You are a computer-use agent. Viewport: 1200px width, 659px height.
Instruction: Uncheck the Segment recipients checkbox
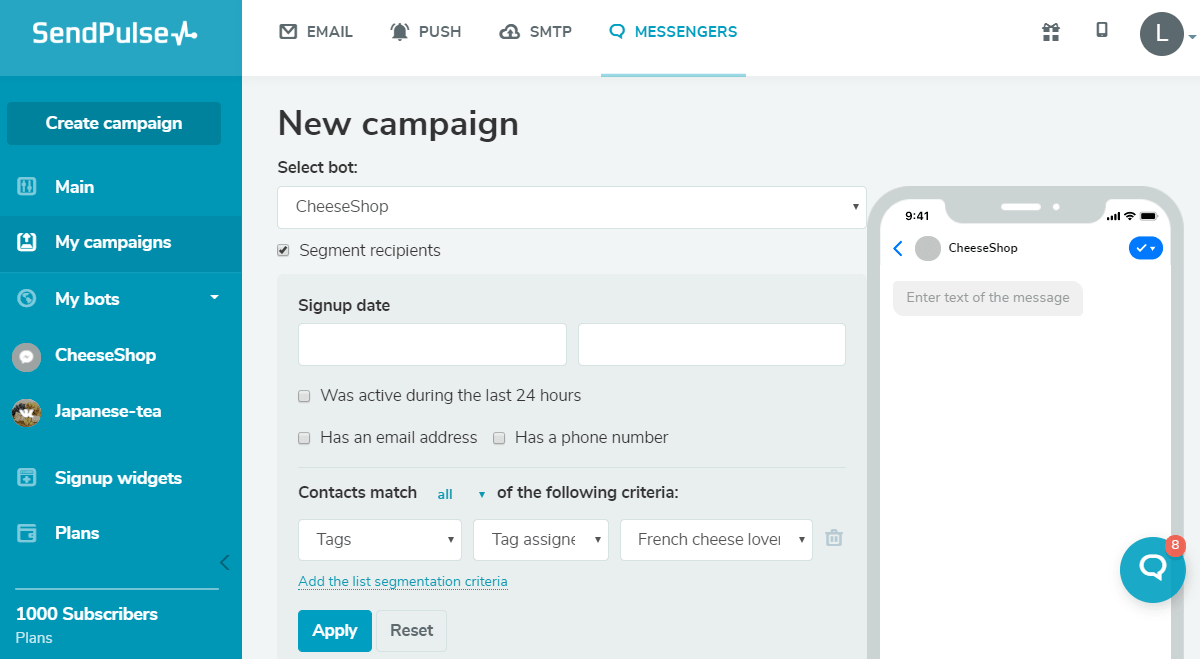(283, 250)
